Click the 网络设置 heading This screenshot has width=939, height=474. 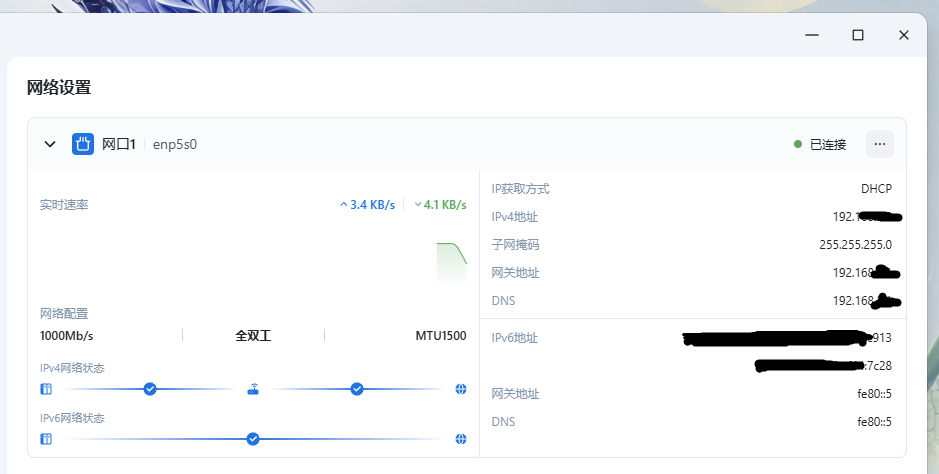pyautogui.click(x=59, y=87)
